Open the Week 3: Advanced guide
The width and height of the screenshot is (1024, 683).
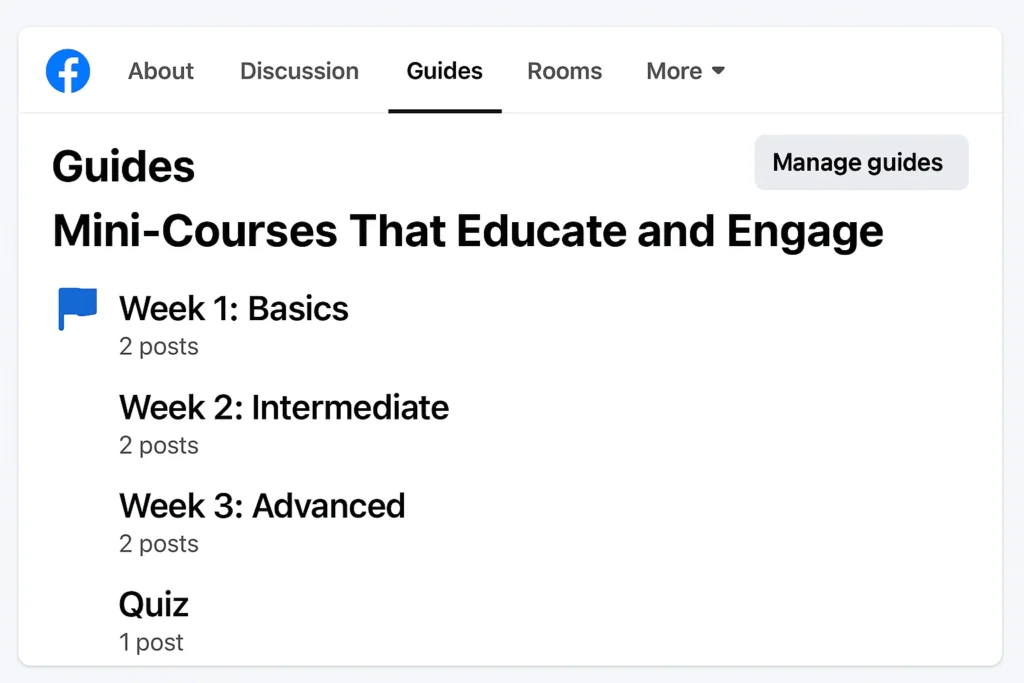pyautogui.click(x=262, y=506)
